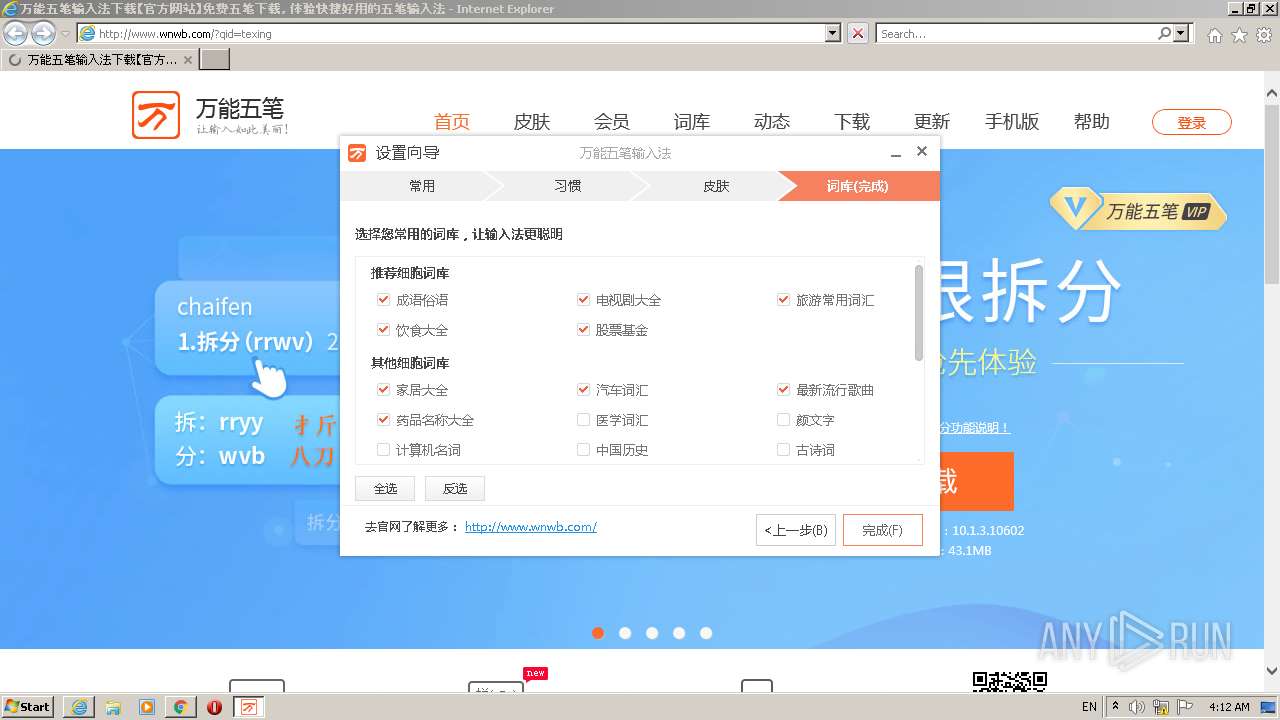Click 完成(F) finish button
The width and height of the screenshot is (1280, 720).
(882, 530)
